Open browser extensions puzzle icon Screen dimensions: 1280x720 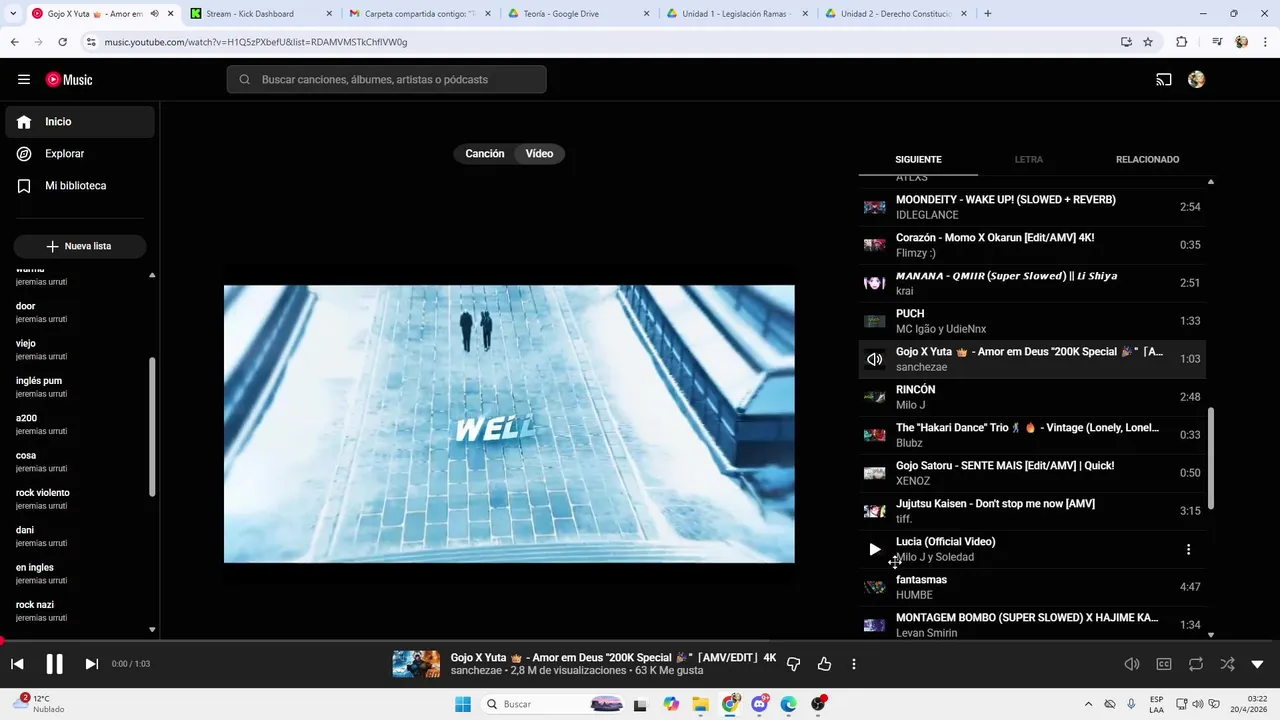tap(1181, 42)
